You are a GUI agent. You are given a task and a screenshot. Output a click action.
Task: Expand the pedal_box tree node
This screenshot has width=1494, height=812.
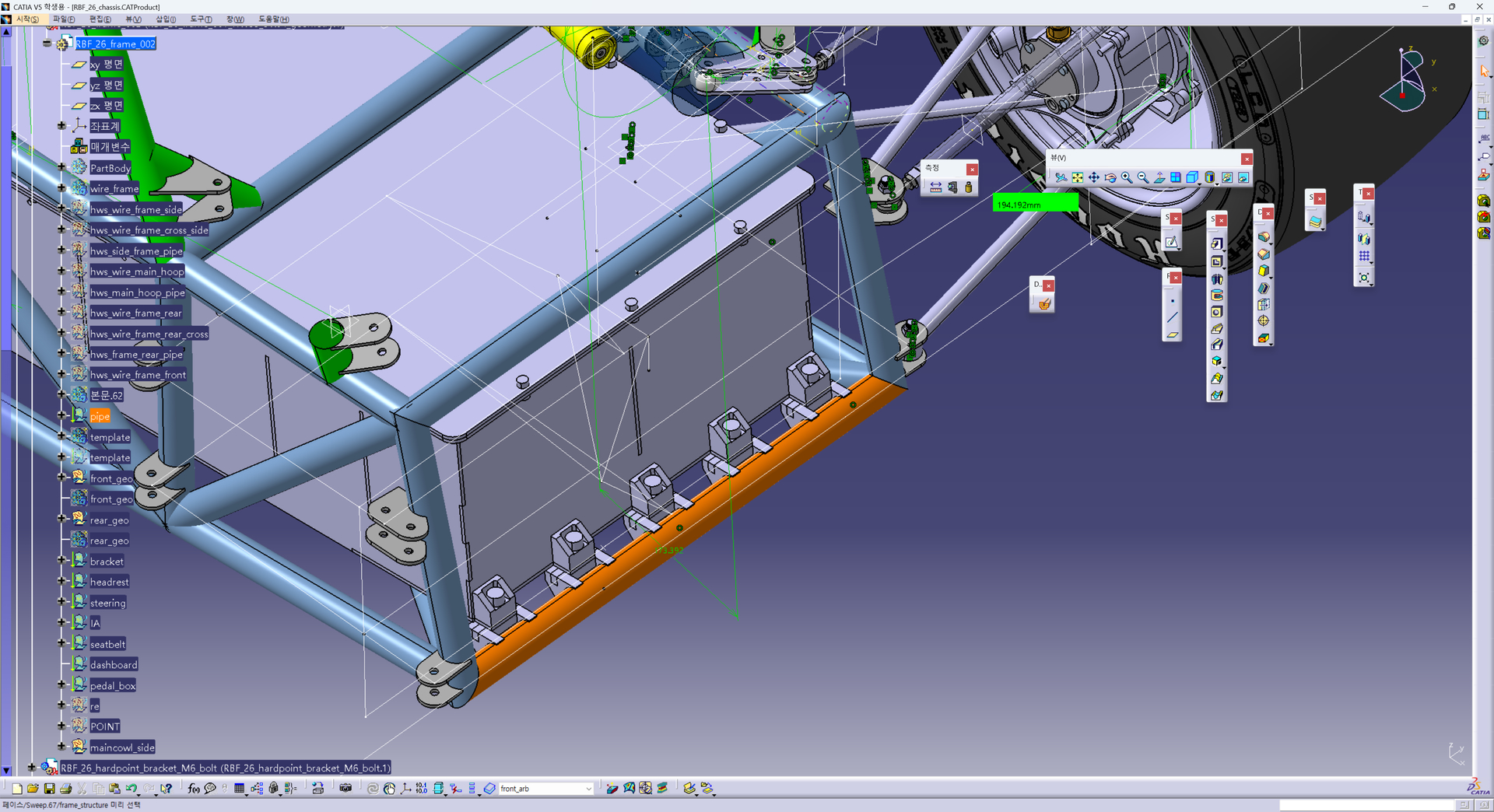point(61,684)
